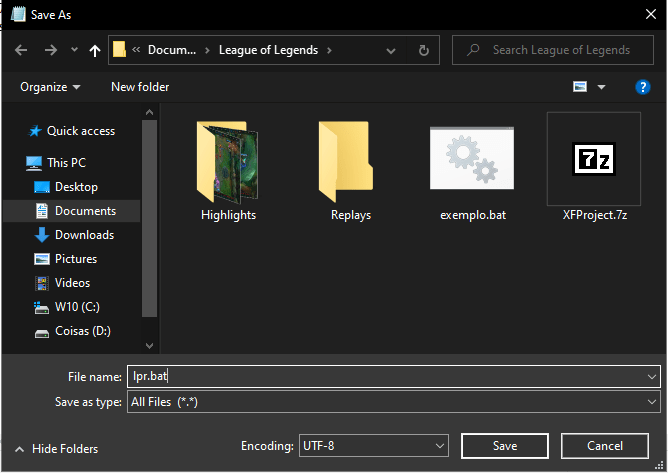The width and height of the screenshot is (668, 473).
Task: Click the address bar folder icon
Action: 119,50
